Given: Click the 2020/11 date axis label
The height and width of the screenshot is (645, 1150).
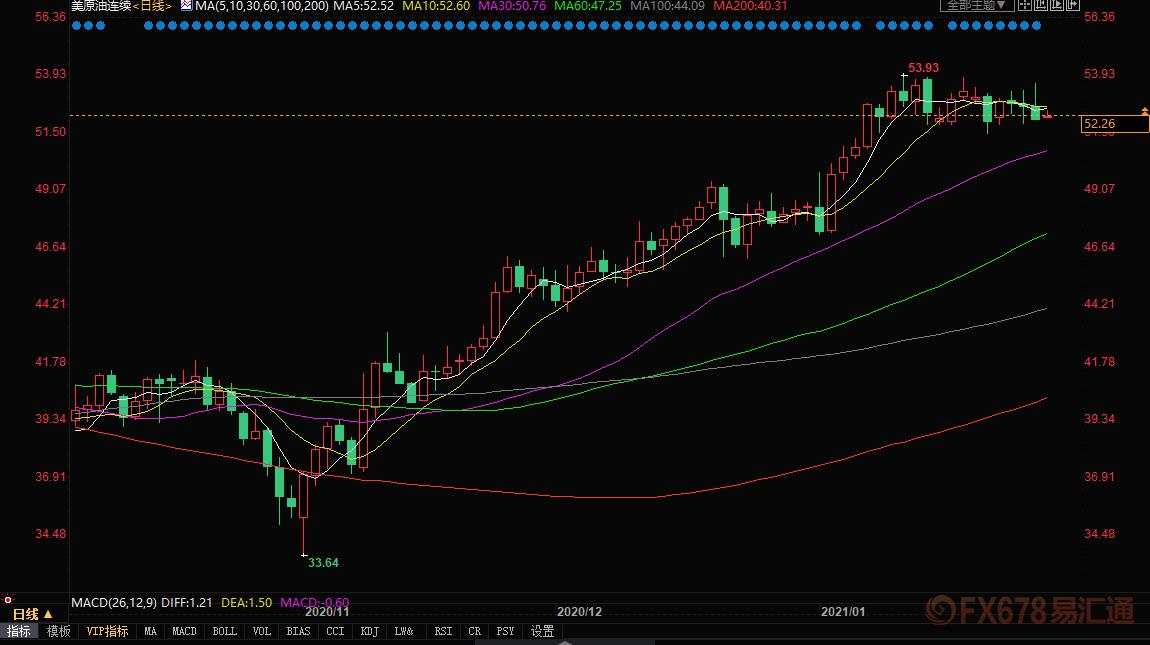Looking at the screenshot, I should (327, 611).
